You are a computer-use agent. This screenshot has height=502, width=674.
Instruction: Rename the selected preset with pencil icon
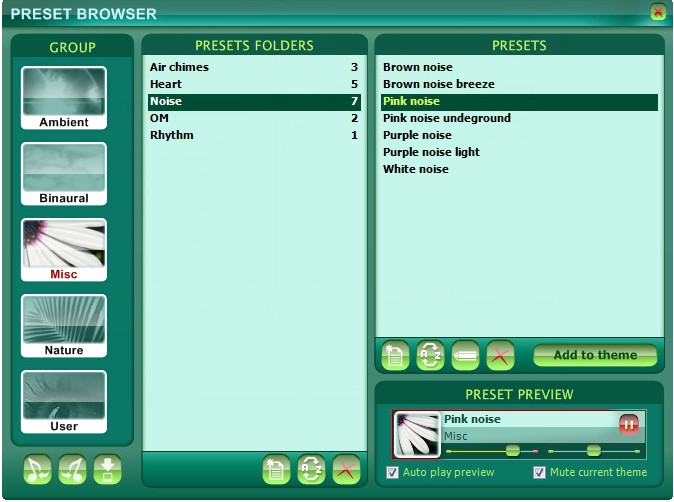pos(465,355)
